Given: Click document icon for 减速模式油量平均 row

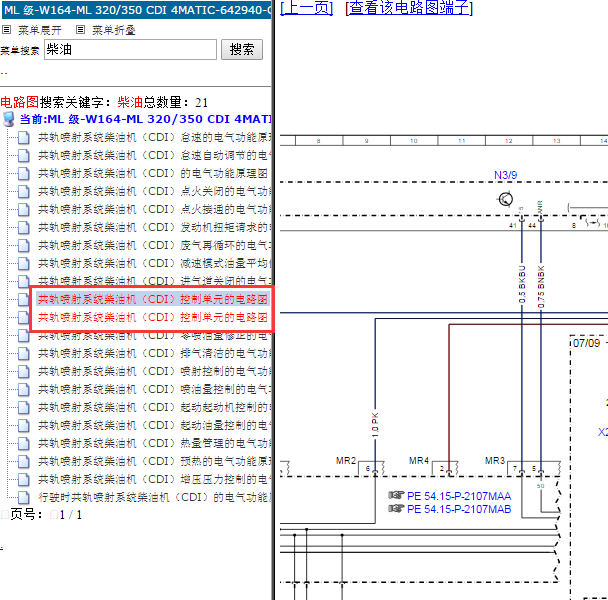Looking at the screenshot, I should click(x=24, y=263).
